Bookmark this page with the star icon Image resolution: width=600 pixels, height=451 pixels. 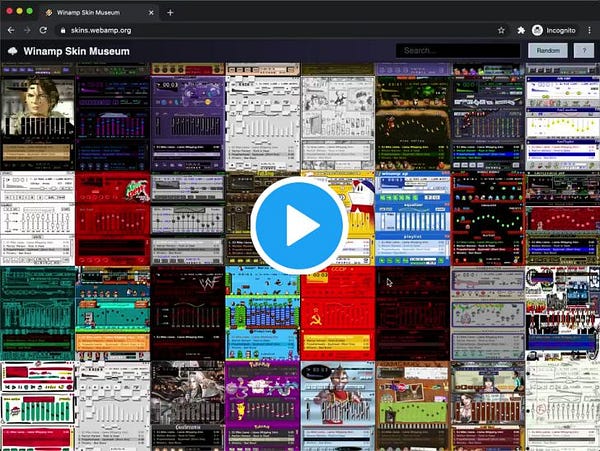tap(501, 30)
